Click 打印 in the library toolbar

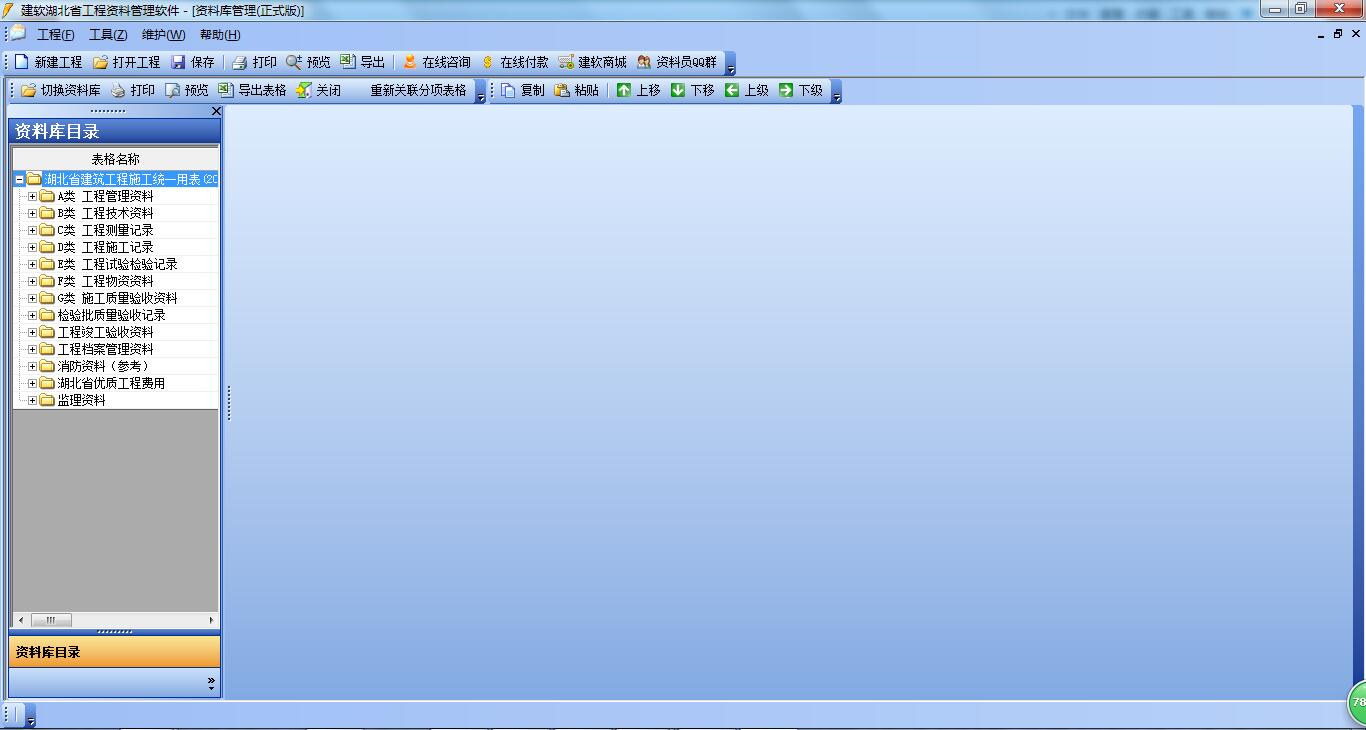133,90
